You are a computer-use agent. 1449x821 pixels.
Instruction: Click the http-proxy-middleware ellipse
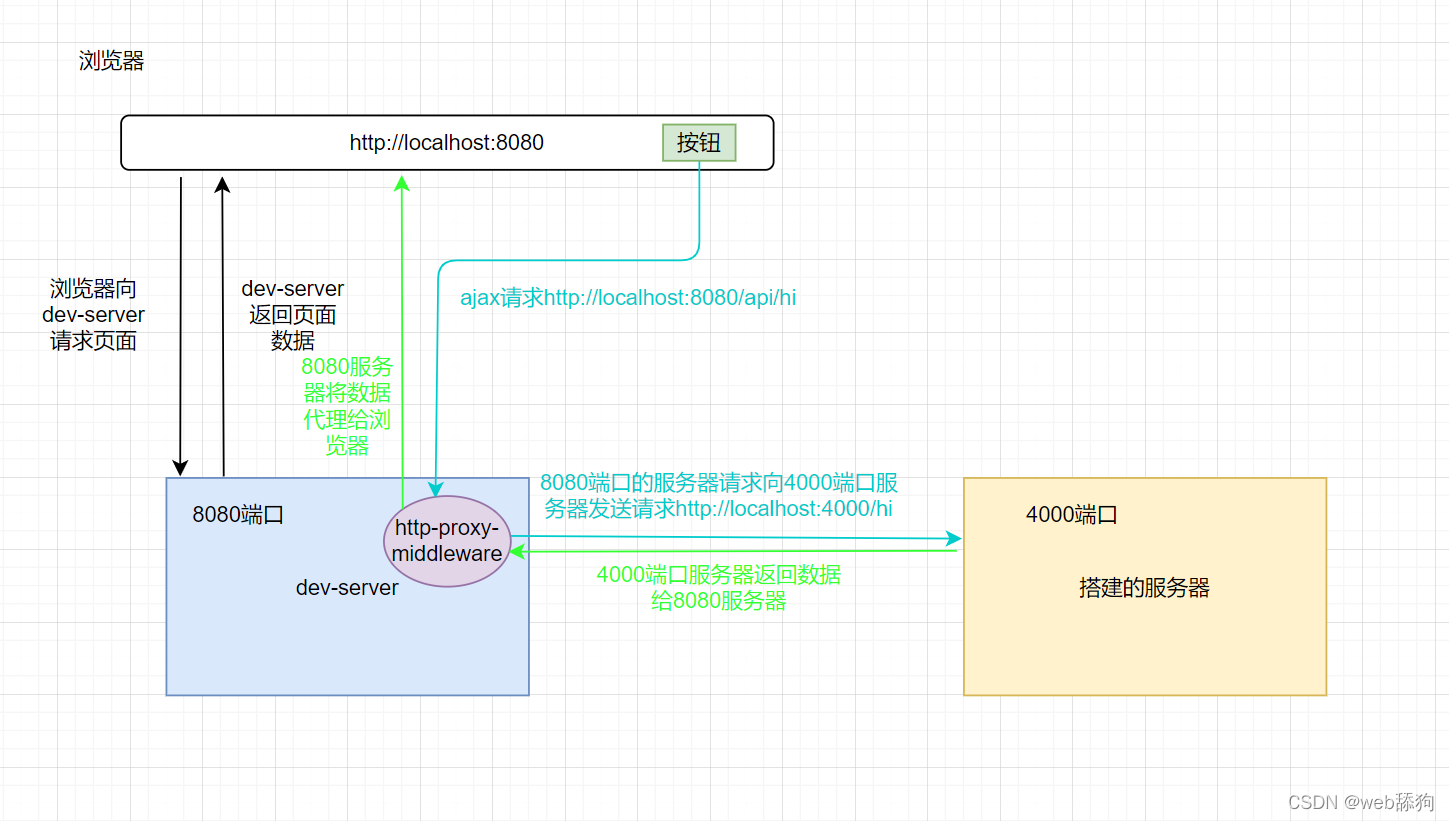click(447, 541)
